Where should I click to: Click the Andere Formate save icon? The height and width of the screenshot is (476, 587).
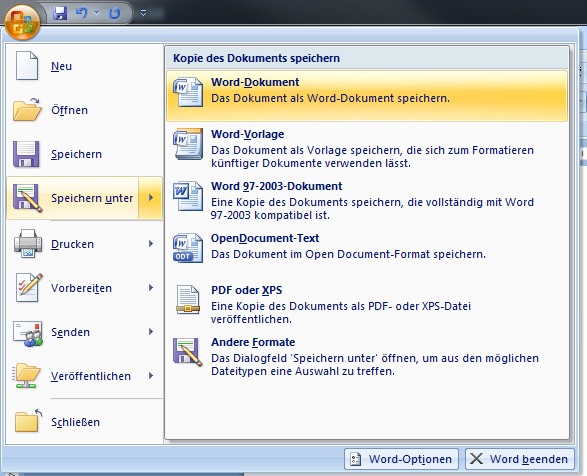click(x=188, y=352)
